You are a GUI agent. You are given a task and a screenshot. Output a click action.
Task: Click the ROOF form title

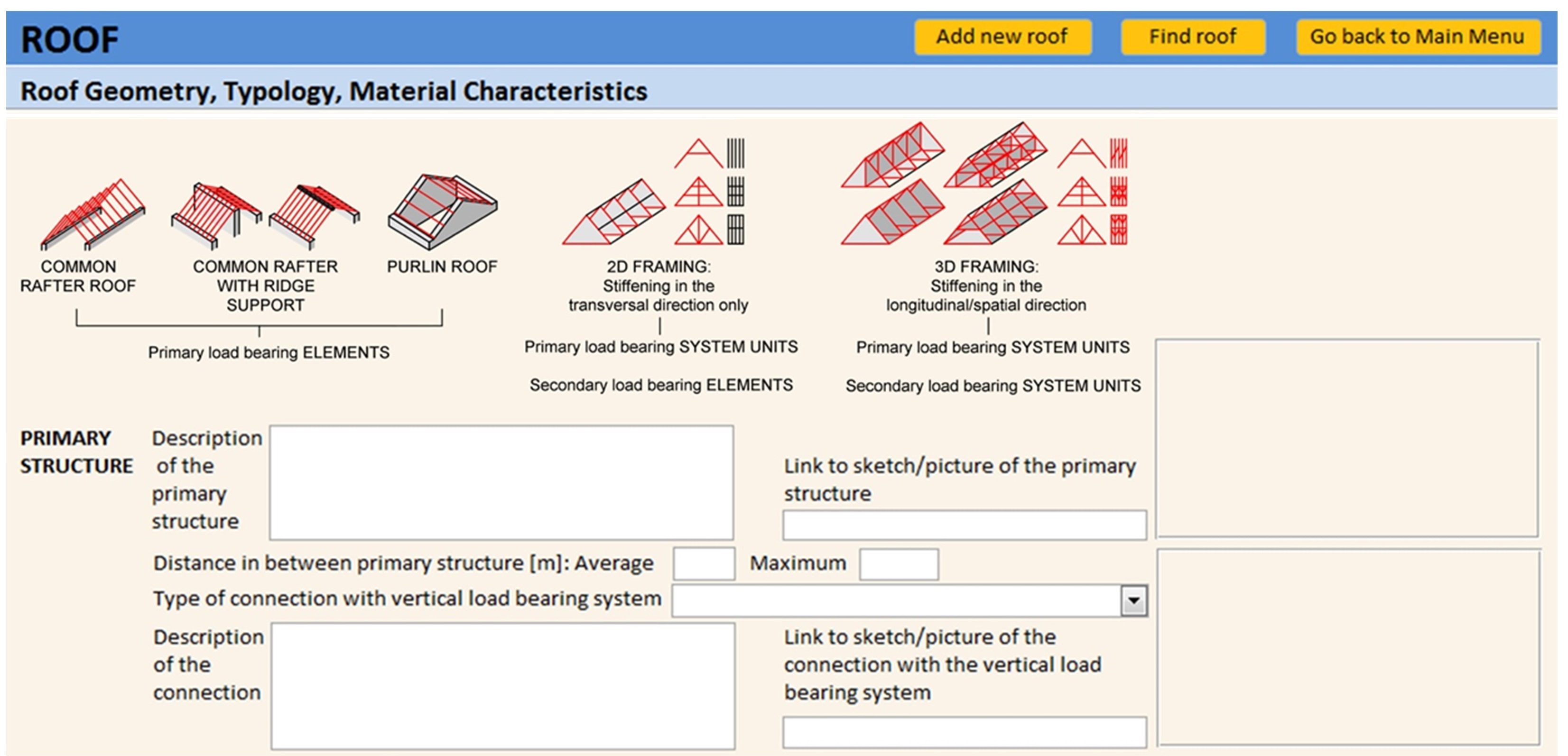70,40
